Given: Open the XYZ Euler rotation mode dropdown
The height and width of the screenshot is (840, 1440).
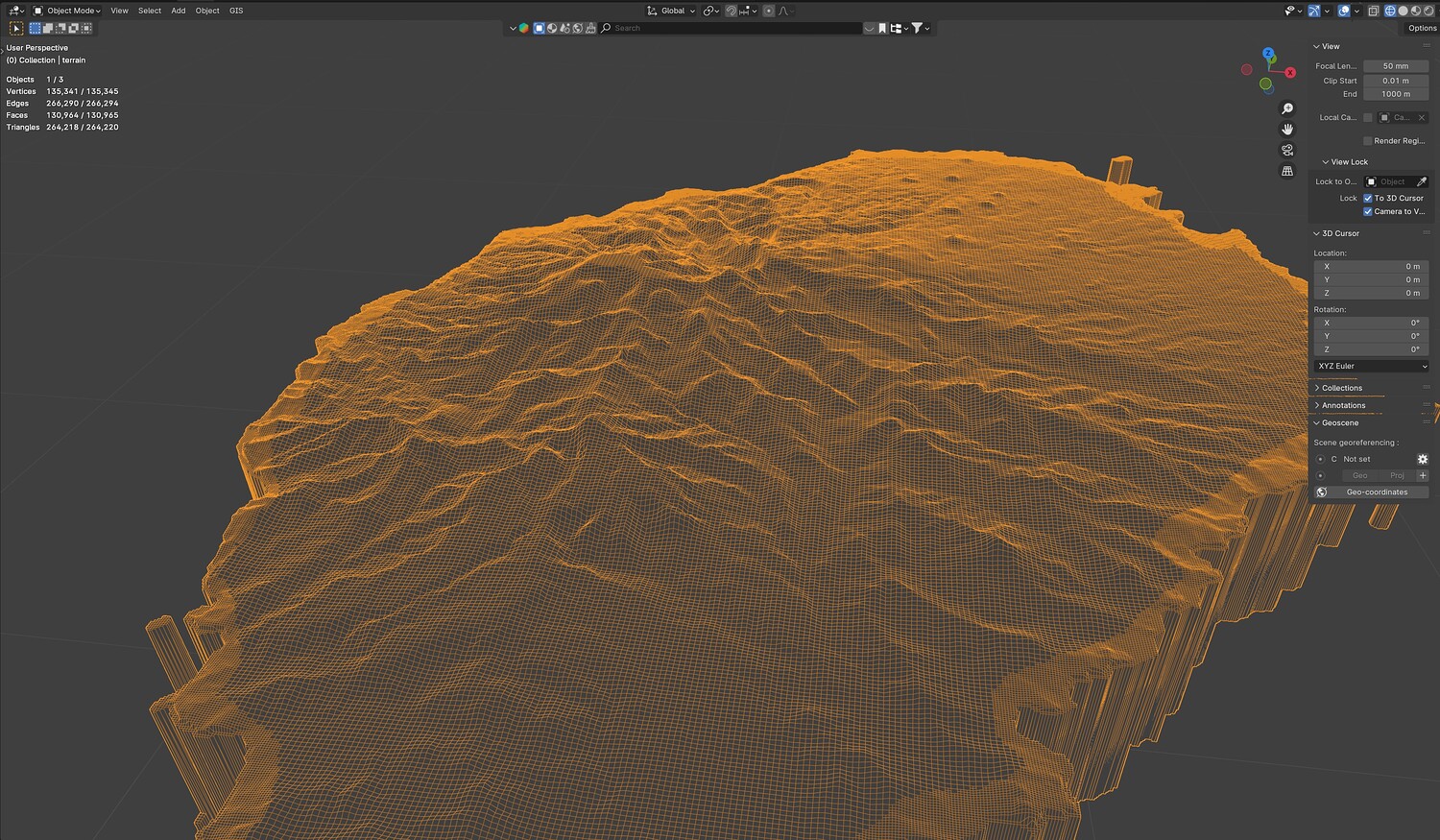Looking at the screenshot, I should [x=1371, y=367].
